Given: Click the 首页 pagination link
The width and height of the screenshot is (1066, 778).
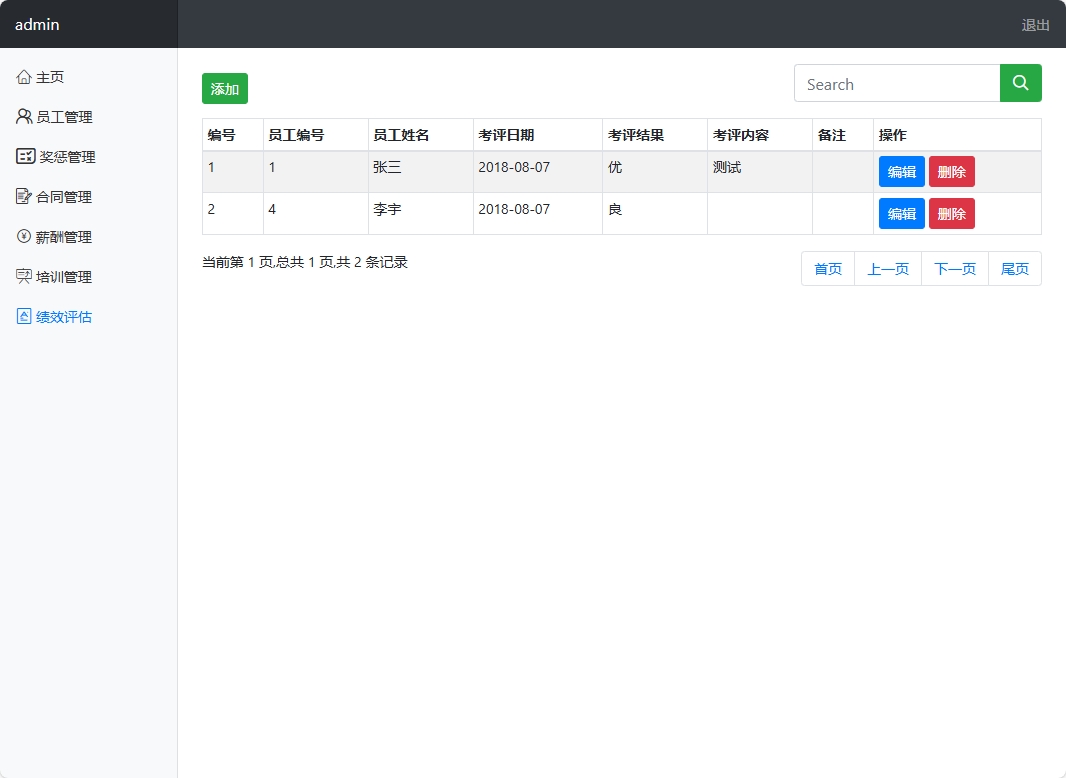Looking at the screenshot, I should 827,268.
